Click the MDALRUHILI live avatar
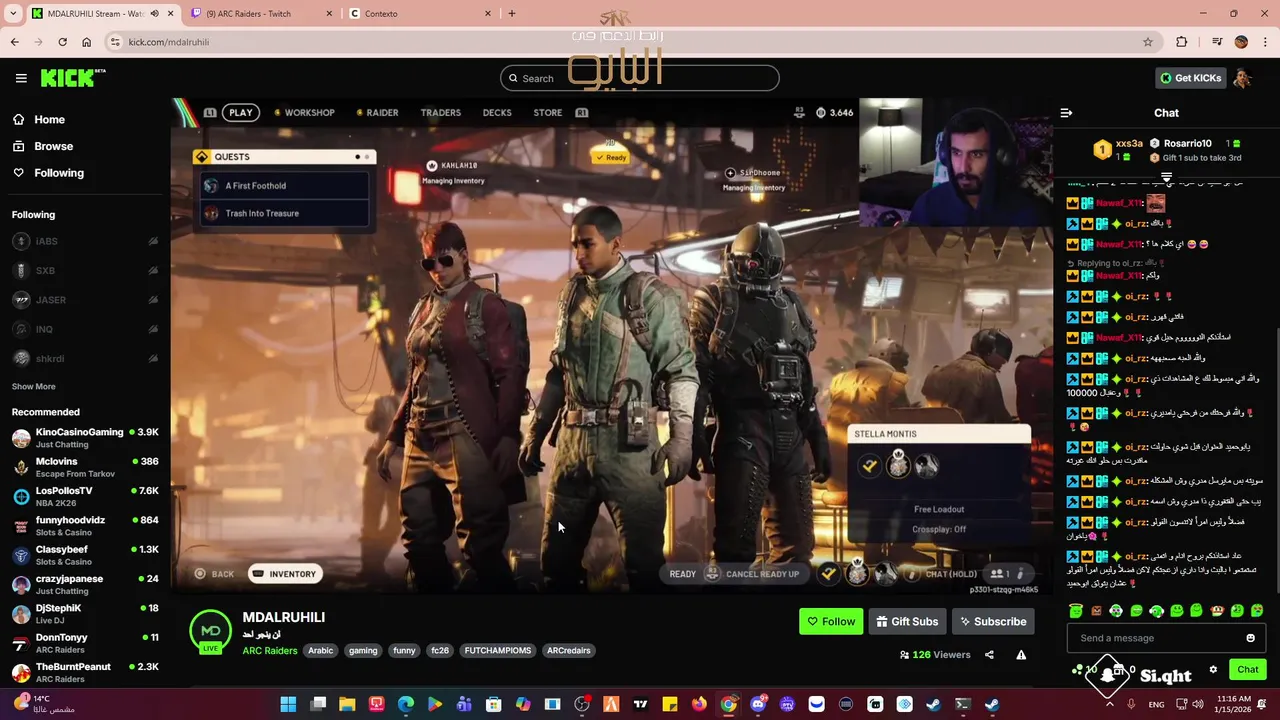1280x720 pixels. point(210,632)
